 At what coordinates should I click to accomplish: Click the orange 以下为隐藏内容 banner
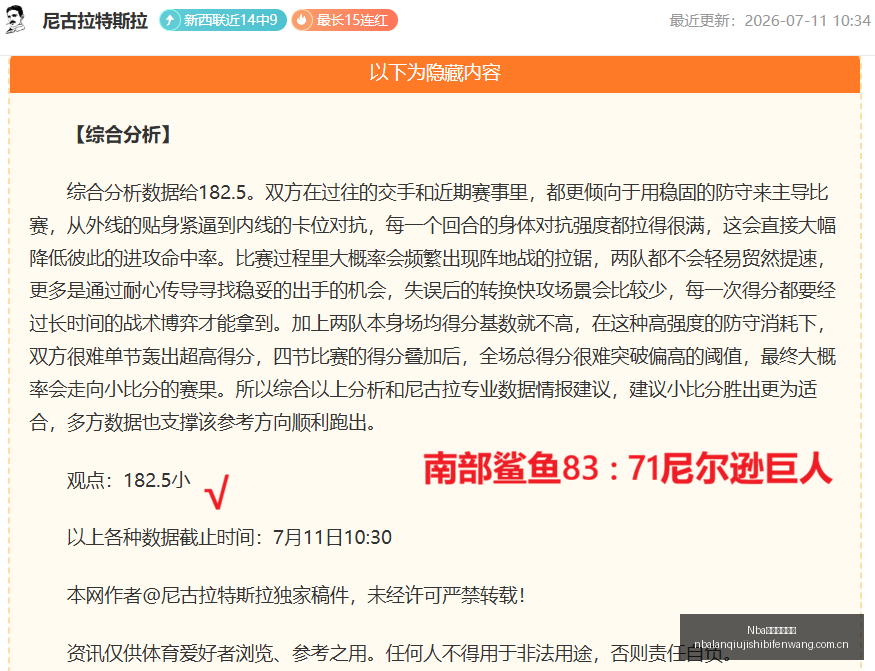(435, 73)
